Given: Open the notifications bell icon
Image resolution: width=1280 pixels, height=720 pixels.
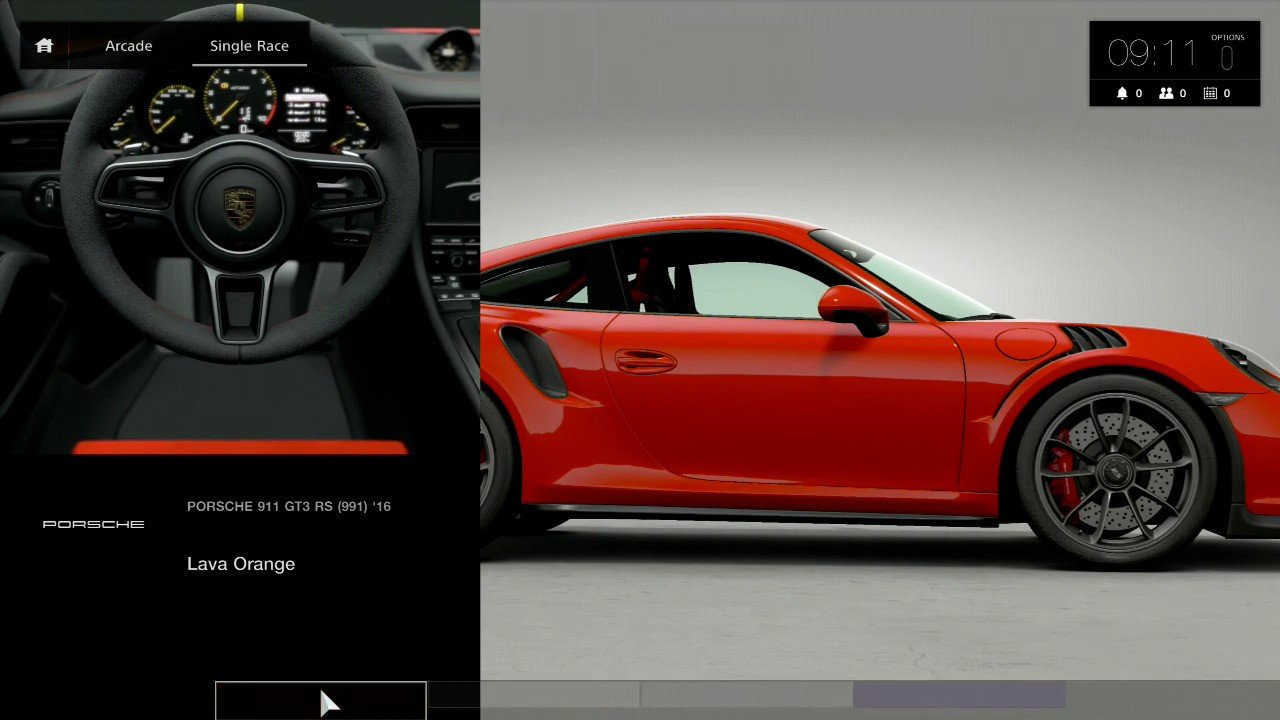Looking at the screenshot, I should [x=1122, y=93].
